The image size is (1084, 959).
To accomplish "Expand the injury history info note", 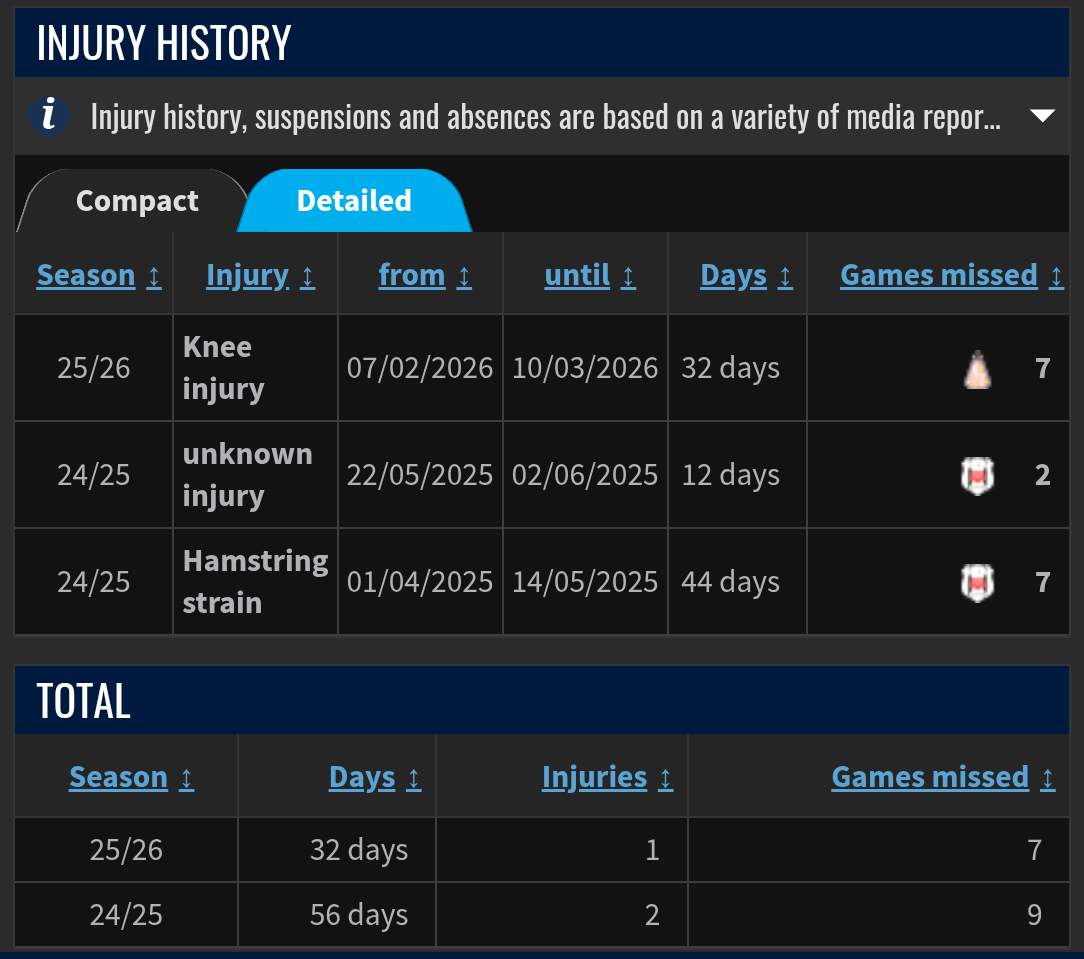I will point(1042,115).
